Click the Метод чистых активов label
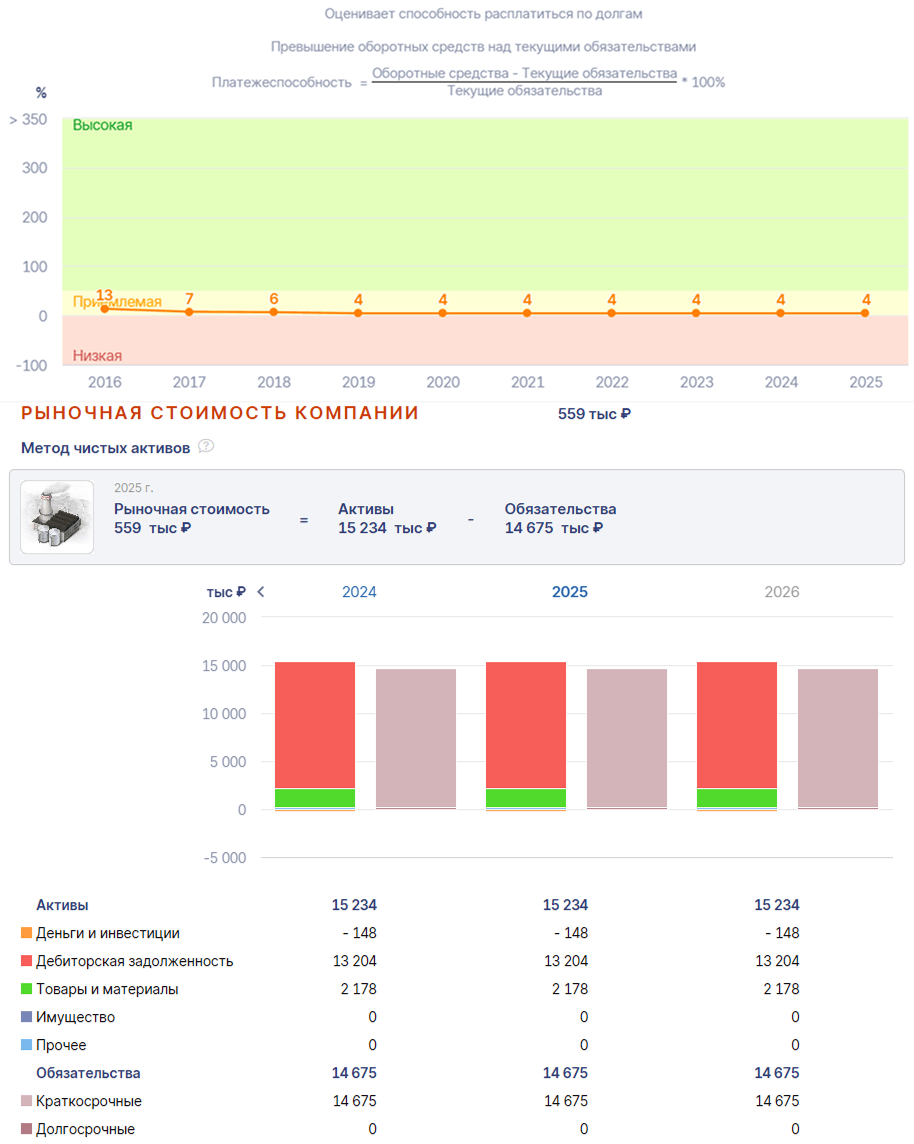 (x=106, y=448)
